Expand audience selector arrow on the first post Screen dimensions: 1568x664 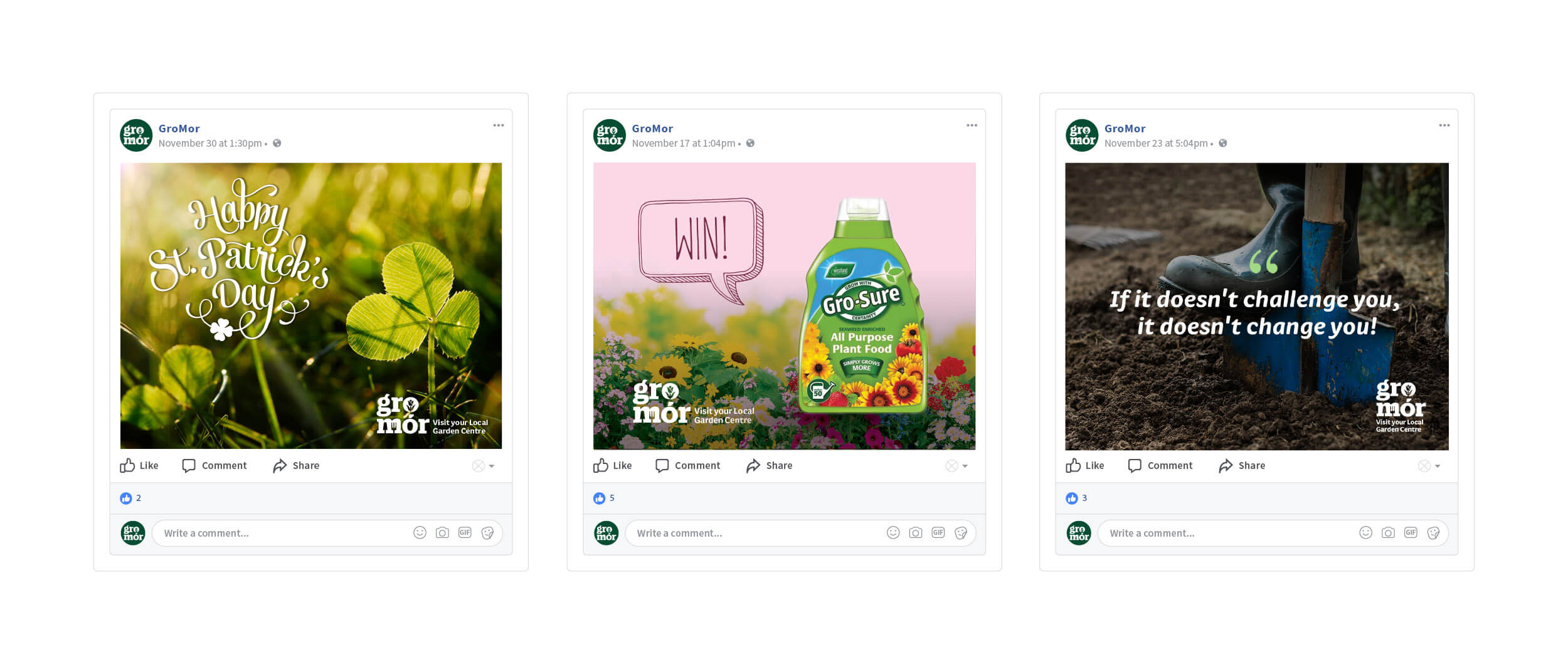pos(491,466)
